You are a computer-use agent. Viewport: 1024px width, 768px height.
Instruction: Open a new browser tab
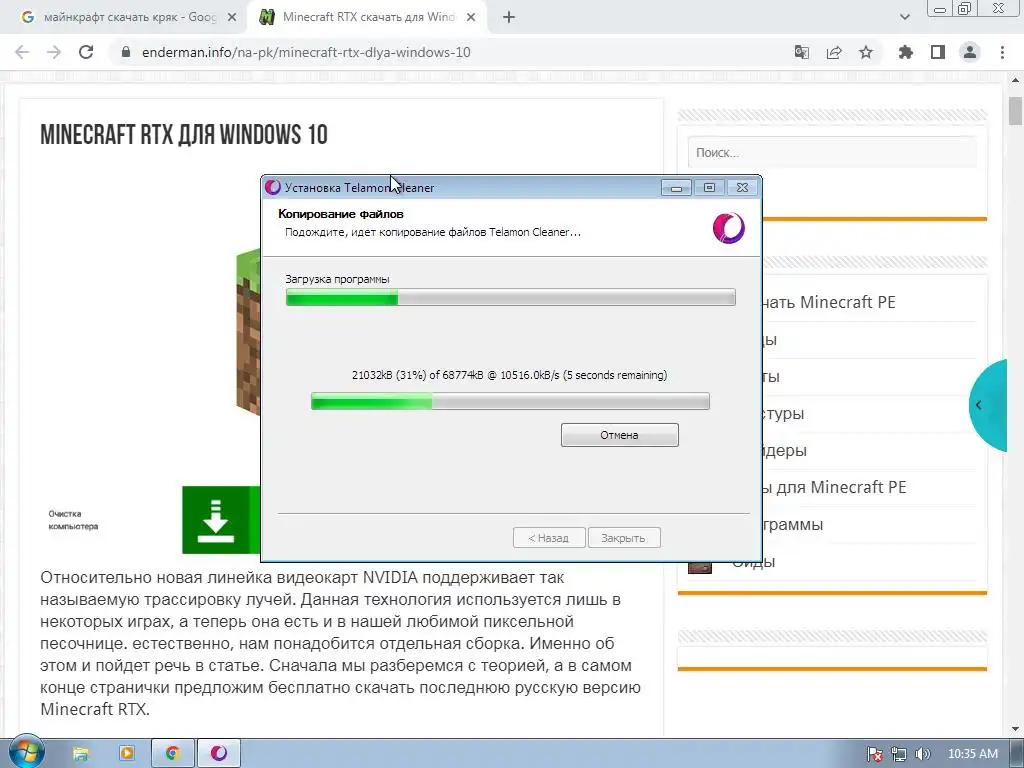pos(509,18)
